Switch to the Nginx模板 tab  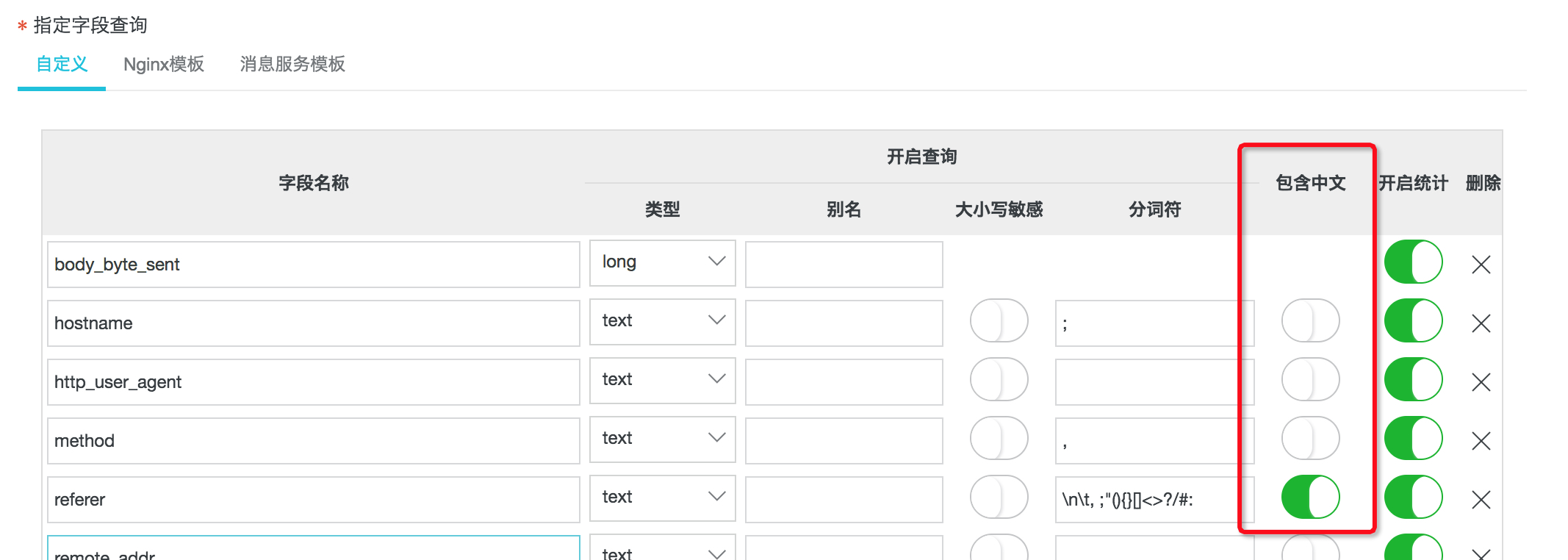164,64
